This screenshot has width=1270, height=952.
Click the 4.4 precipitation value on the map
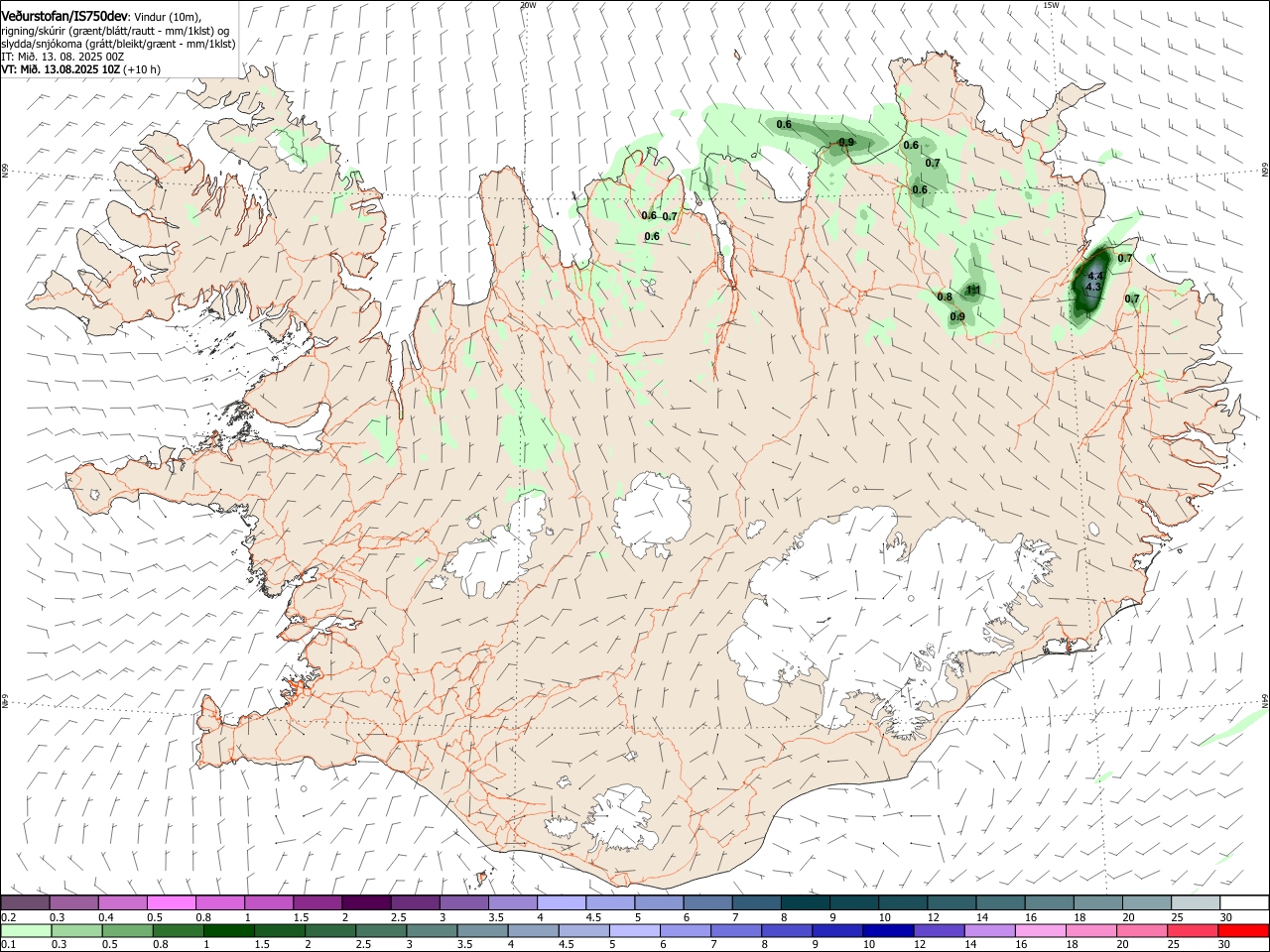coord(1095,276)
